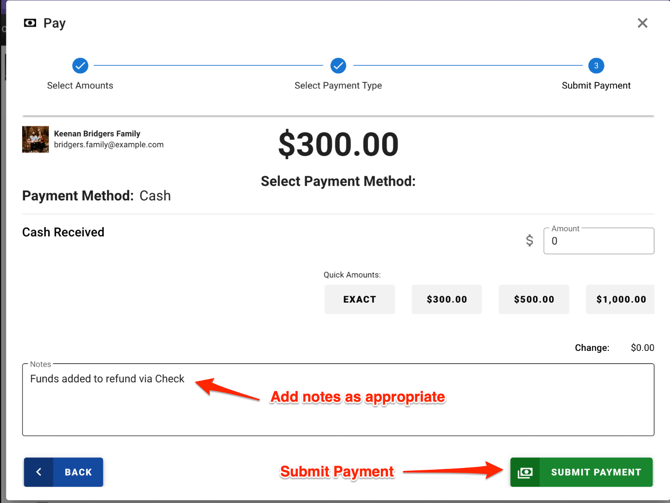The width and height of the screenshot is (670, 503).
Task: Click the Select Payment Type step checkmark
Action: pos(338,66)
